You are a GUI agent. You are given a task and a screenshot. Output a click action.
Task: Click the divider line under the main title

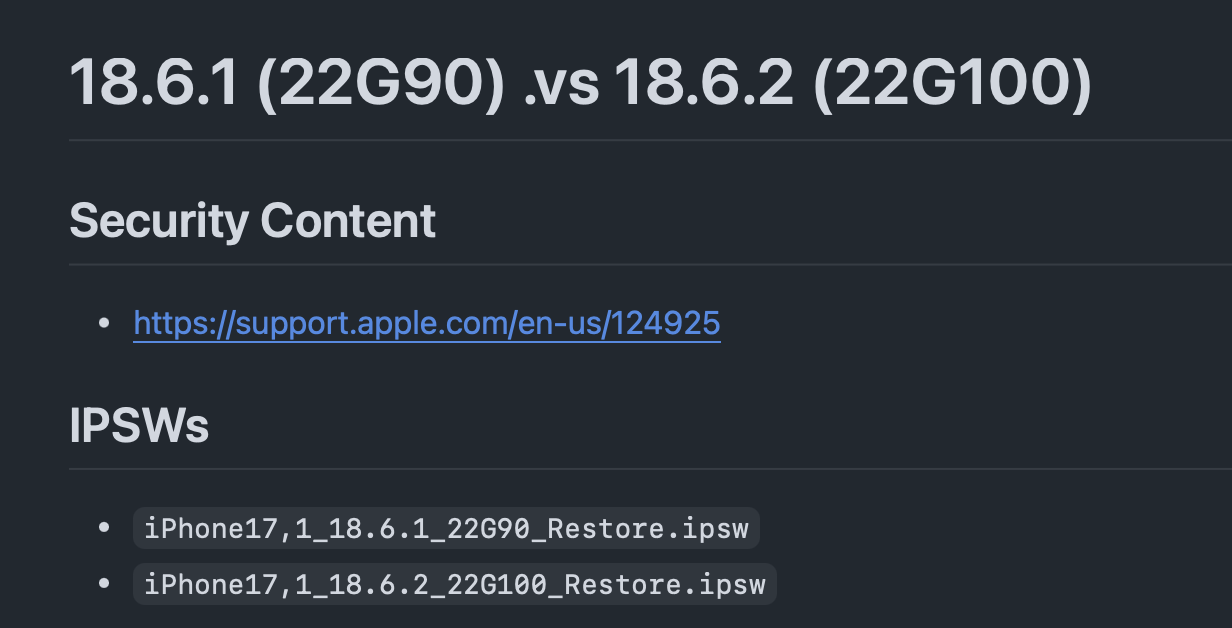pos(650,141)
